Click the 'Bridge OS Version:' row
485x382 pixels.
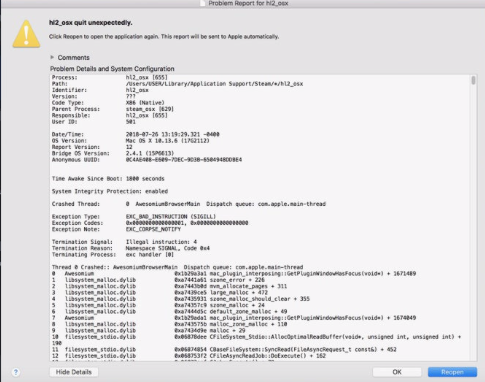click(113, 153)
